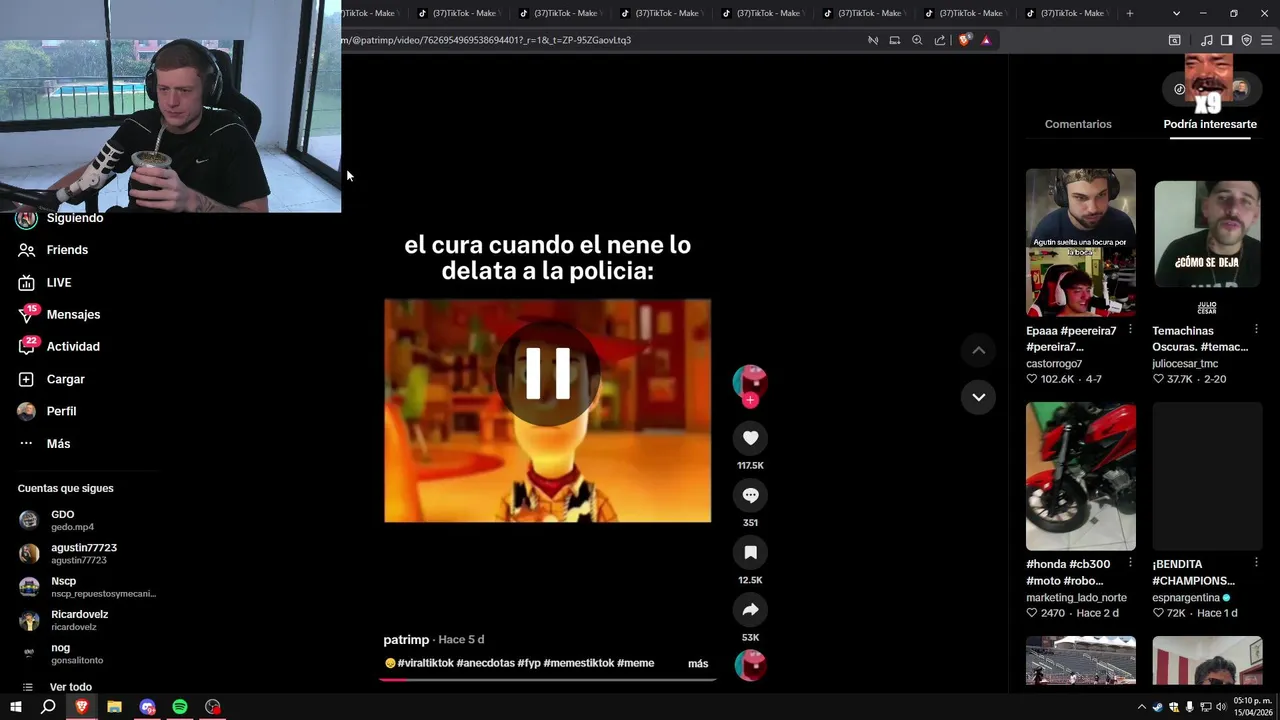Open Windows taskbar search

tap(48, 707)
